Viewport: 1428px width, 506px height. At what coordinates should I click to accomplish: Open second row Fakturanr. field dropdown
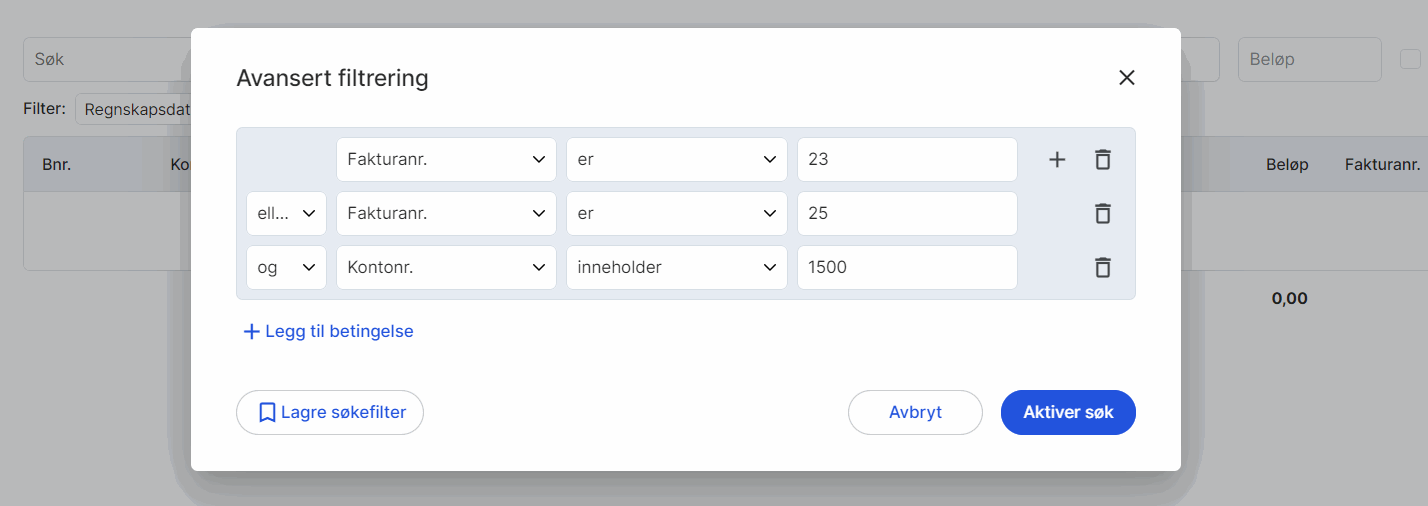[446, 214]
